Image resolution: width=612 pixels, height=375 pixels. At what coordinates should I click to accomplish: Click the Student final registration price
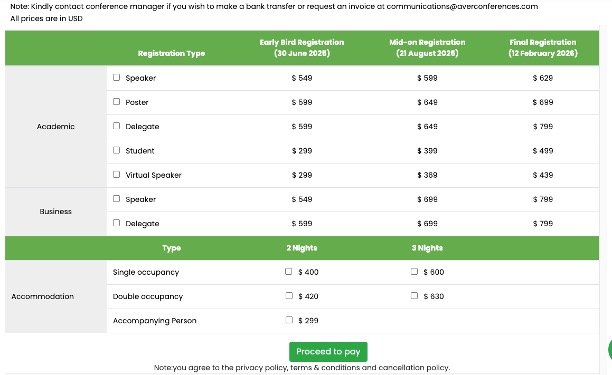click(543, 151)
